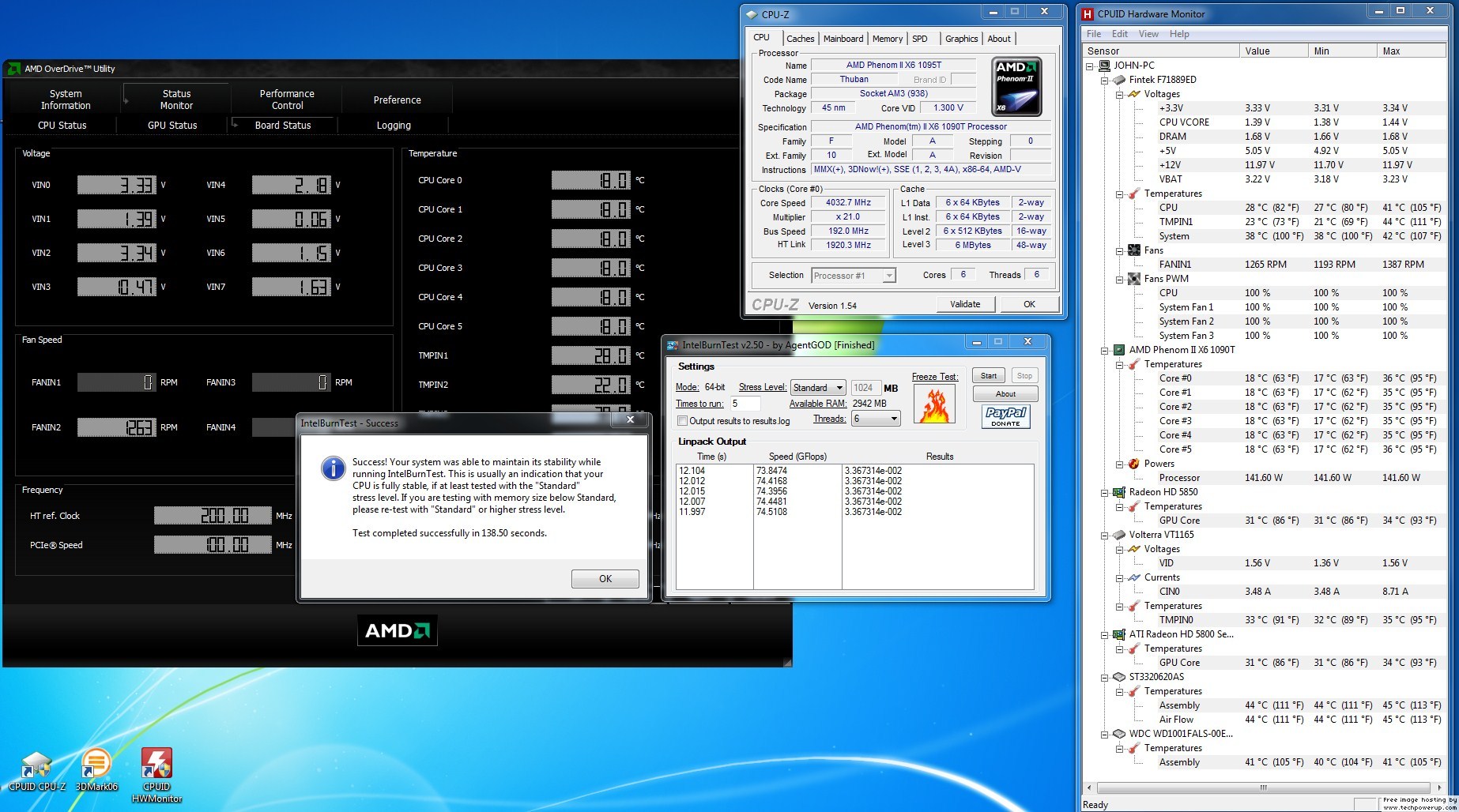Click the PayPal Donate button
Image resolution: width=1459 pixels, height=812 pixels.
(1005, 416)
